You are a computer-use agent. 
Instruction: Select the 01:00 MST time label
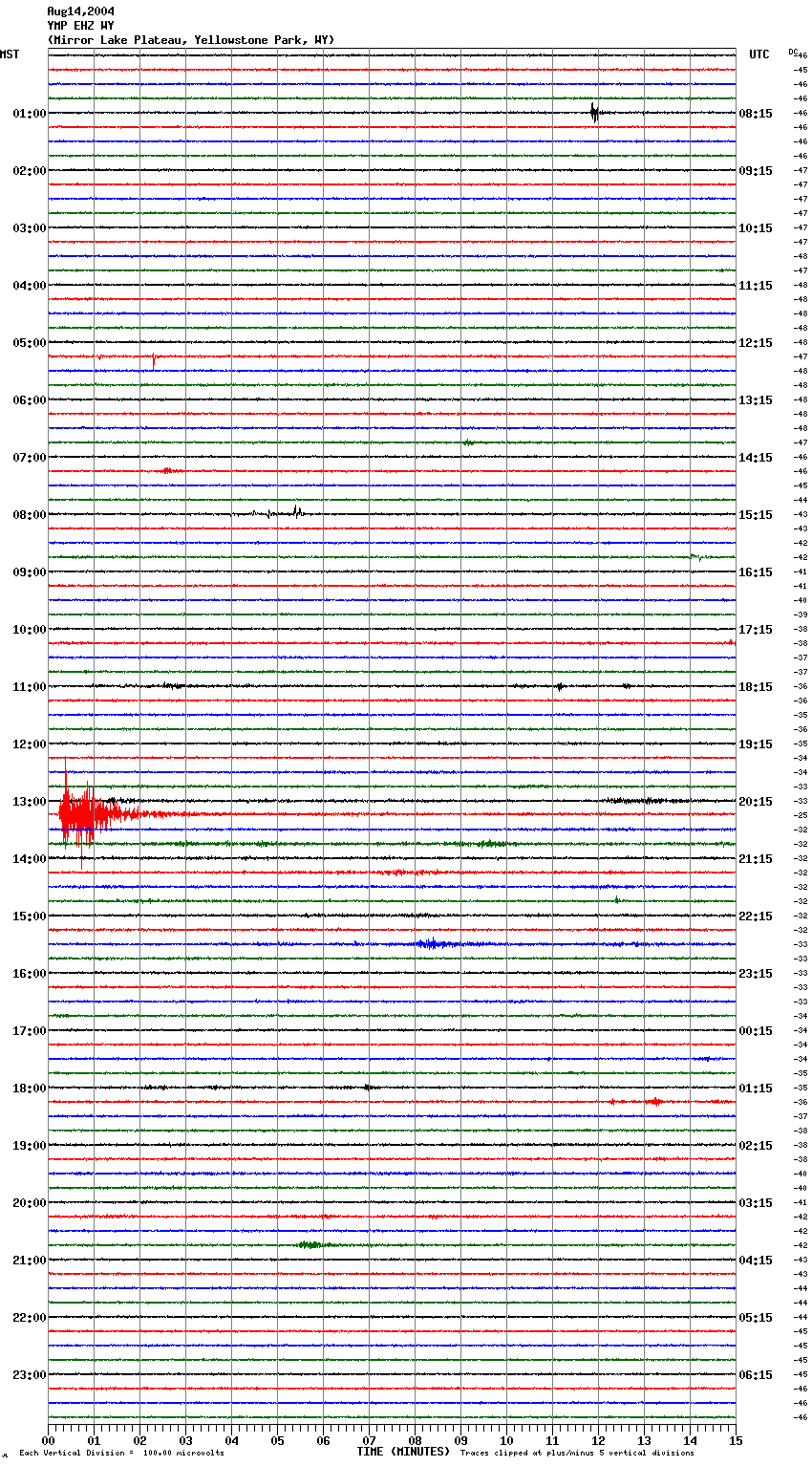click(30, 114)
